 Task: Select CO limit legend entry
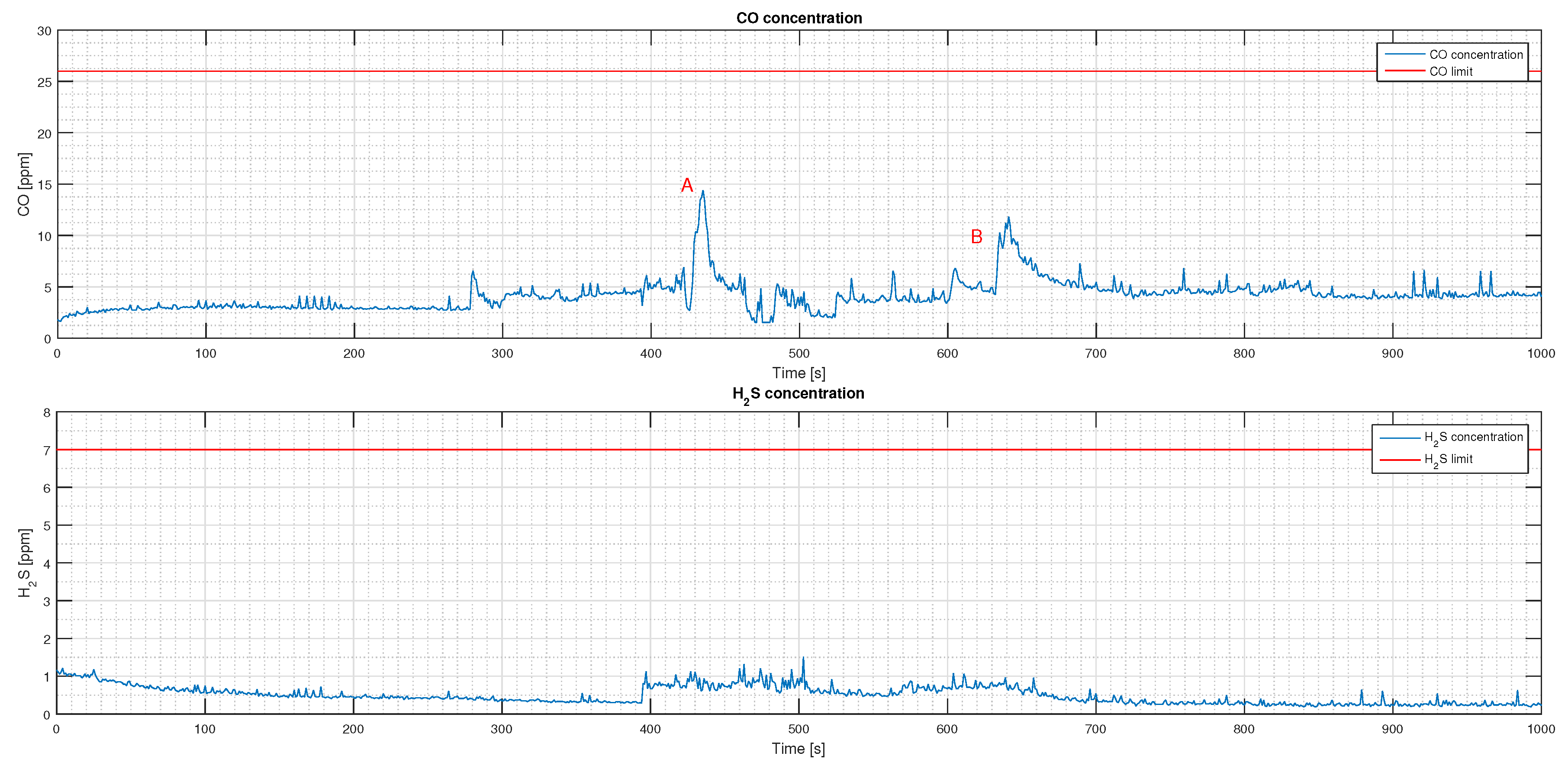[1451, 71]
